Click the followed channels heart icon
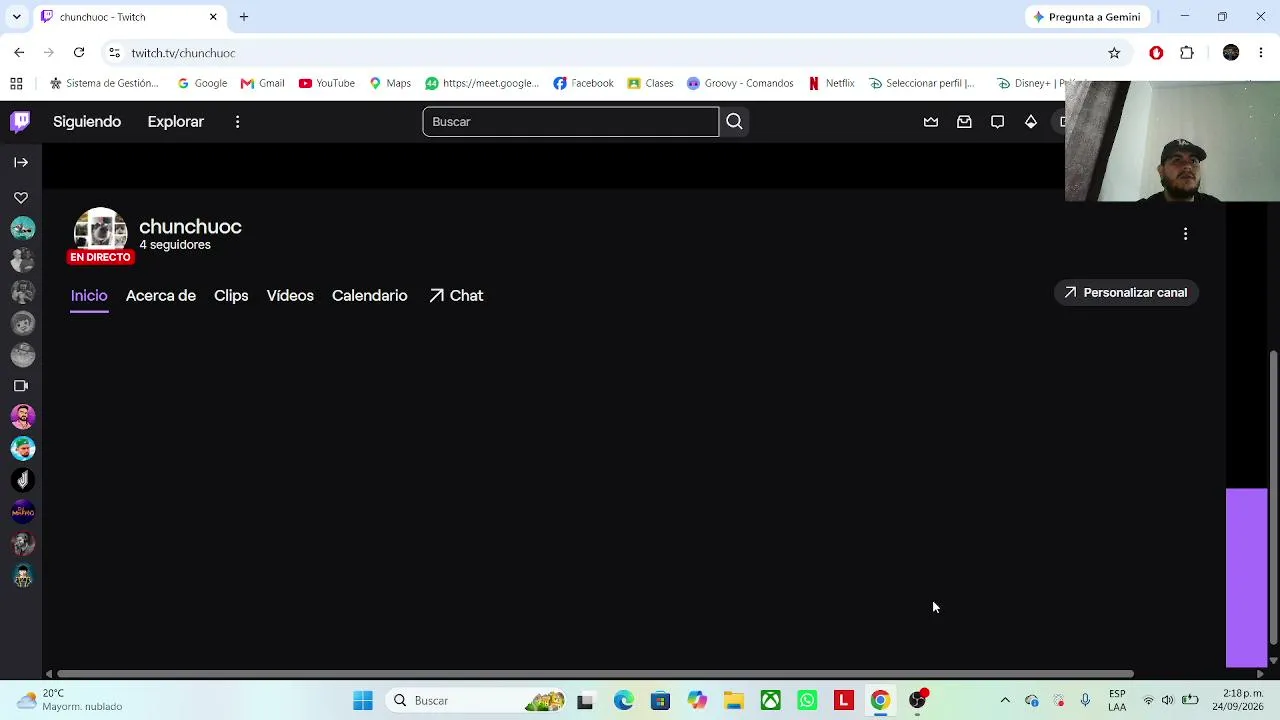The height and width of the screenshot is (720, 1280). coord(21,198)
